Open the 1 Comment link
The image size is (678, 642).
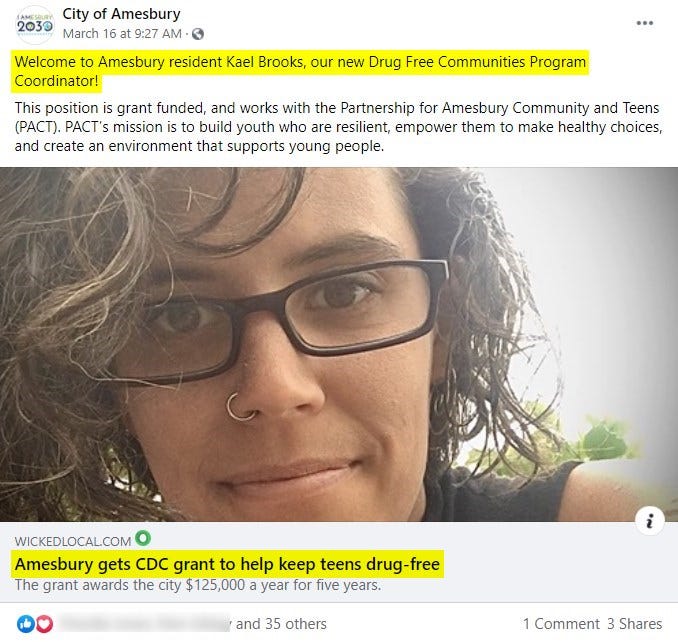coord(561,624)
